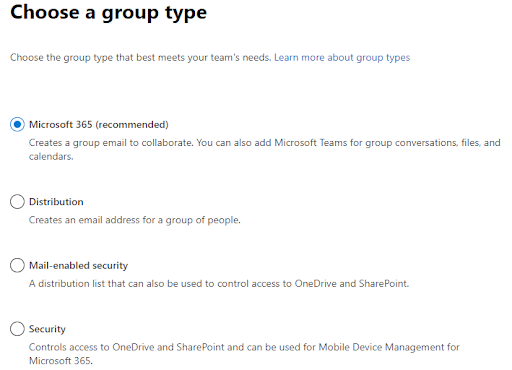Select the Security group type radio
The image size is (512, 370).
click(x=17, y=329)
